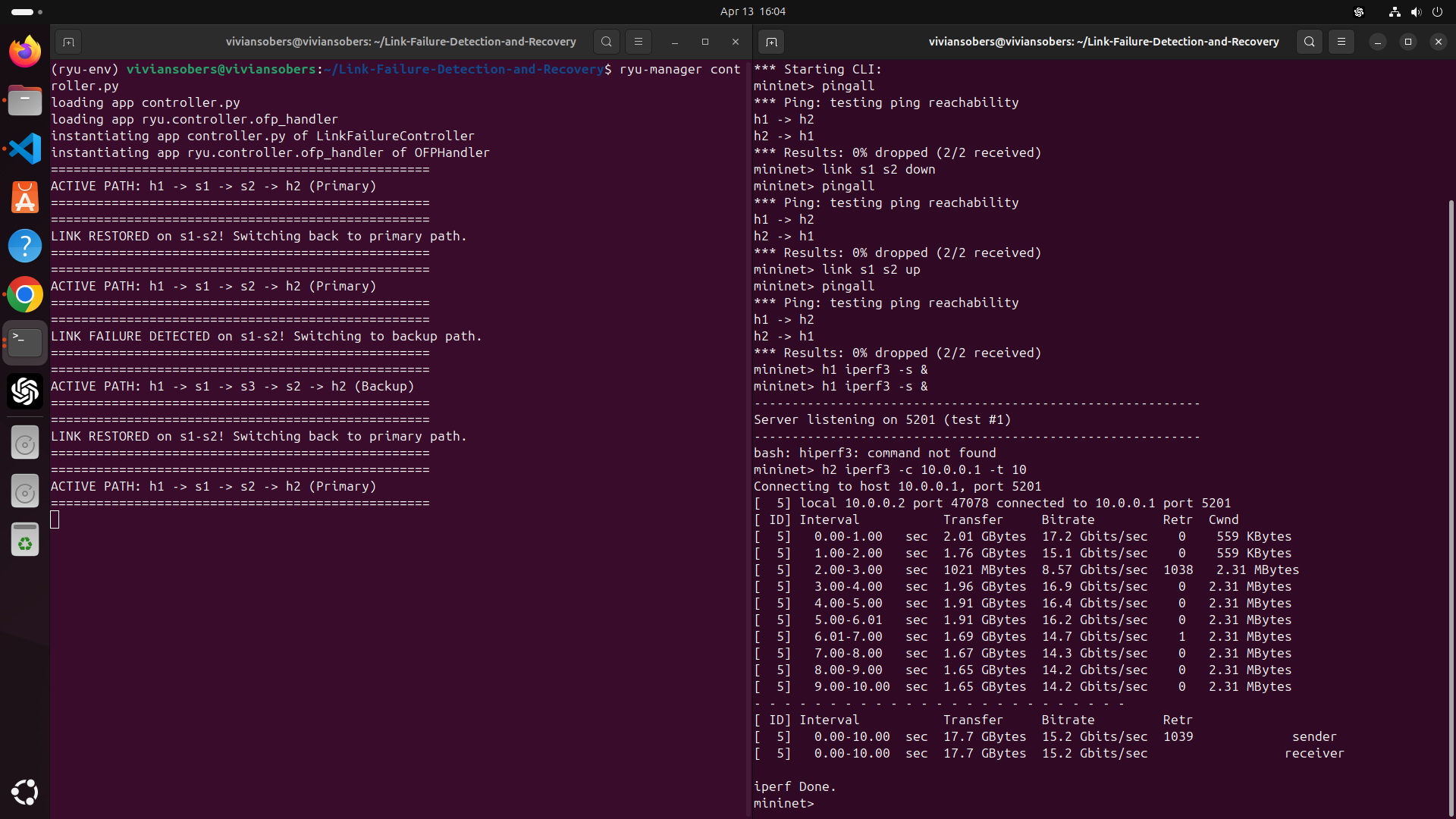Open Visual Studio Code from the dock
Viewport: 1456px width, 819px height.
click(x=25, y=149)
